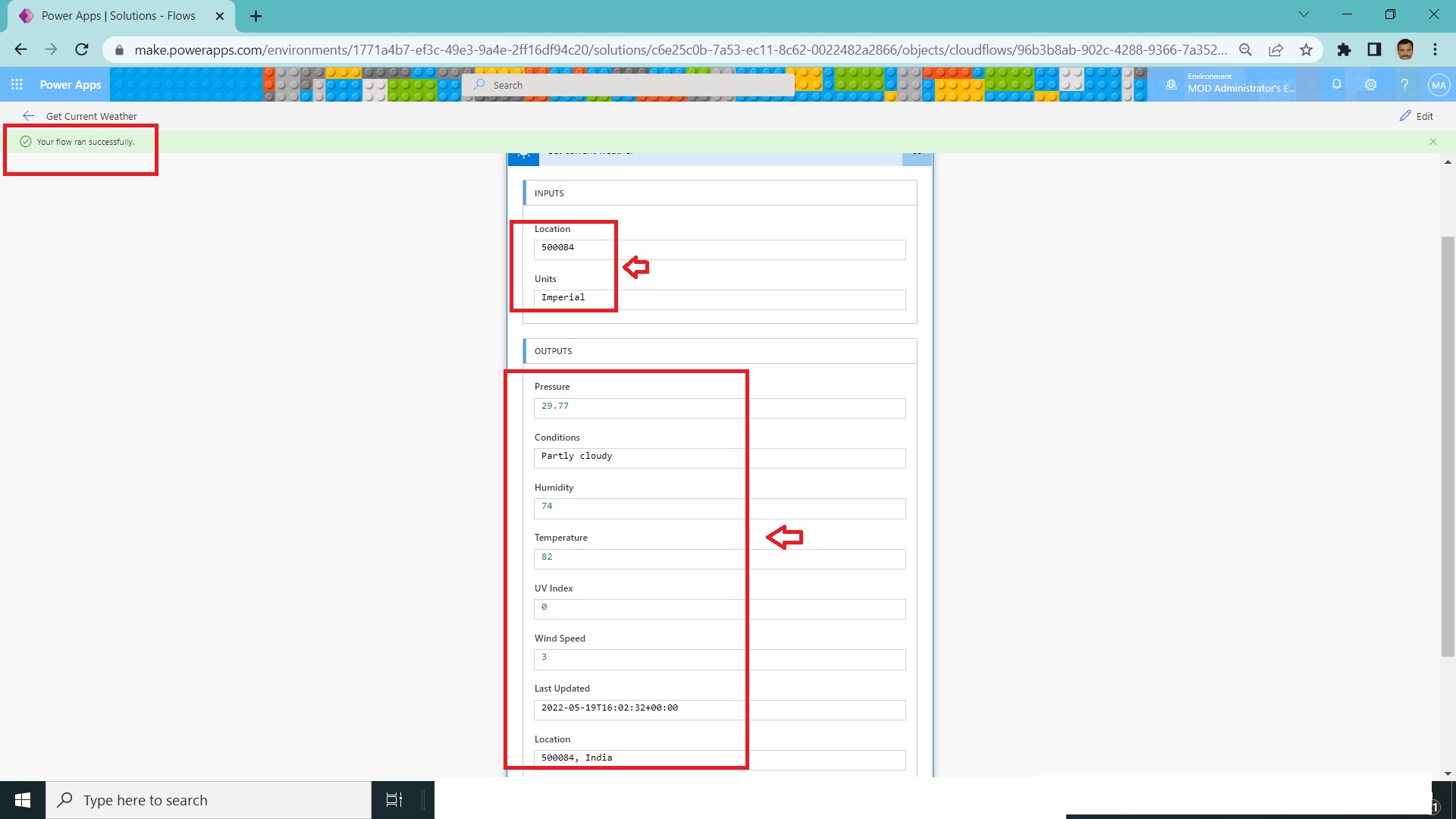Open the MA account manager avatar
1456x819 pixels.
[x=1439, y=84]
